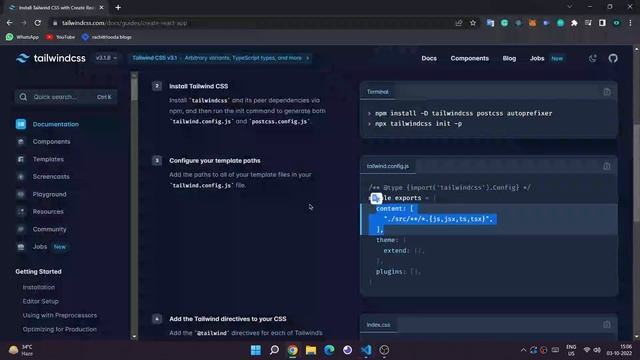The width and height of the screenshot is (640, 360).
Task: Open the Components nav item
Action: click(469, 58)
